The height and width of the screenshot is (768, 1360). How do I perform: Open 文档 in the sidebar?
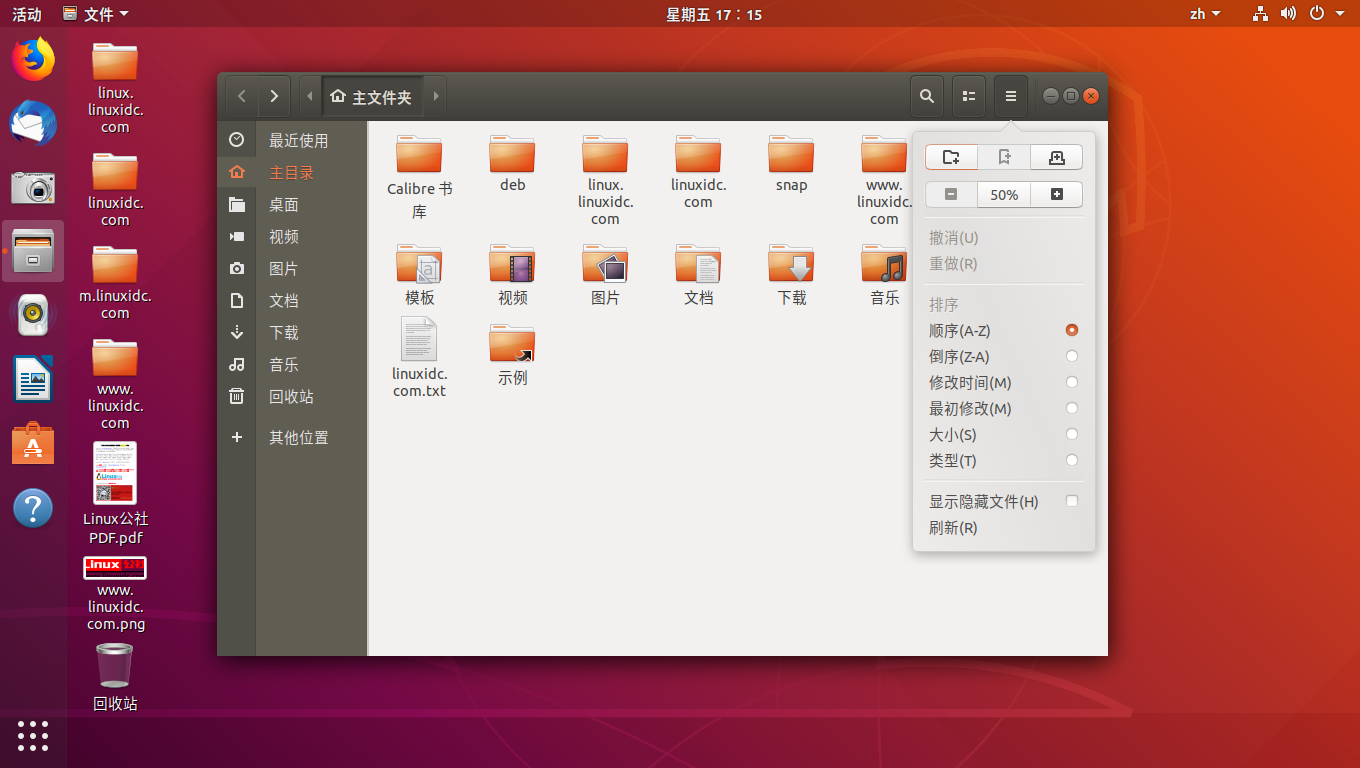coord(292,301)
